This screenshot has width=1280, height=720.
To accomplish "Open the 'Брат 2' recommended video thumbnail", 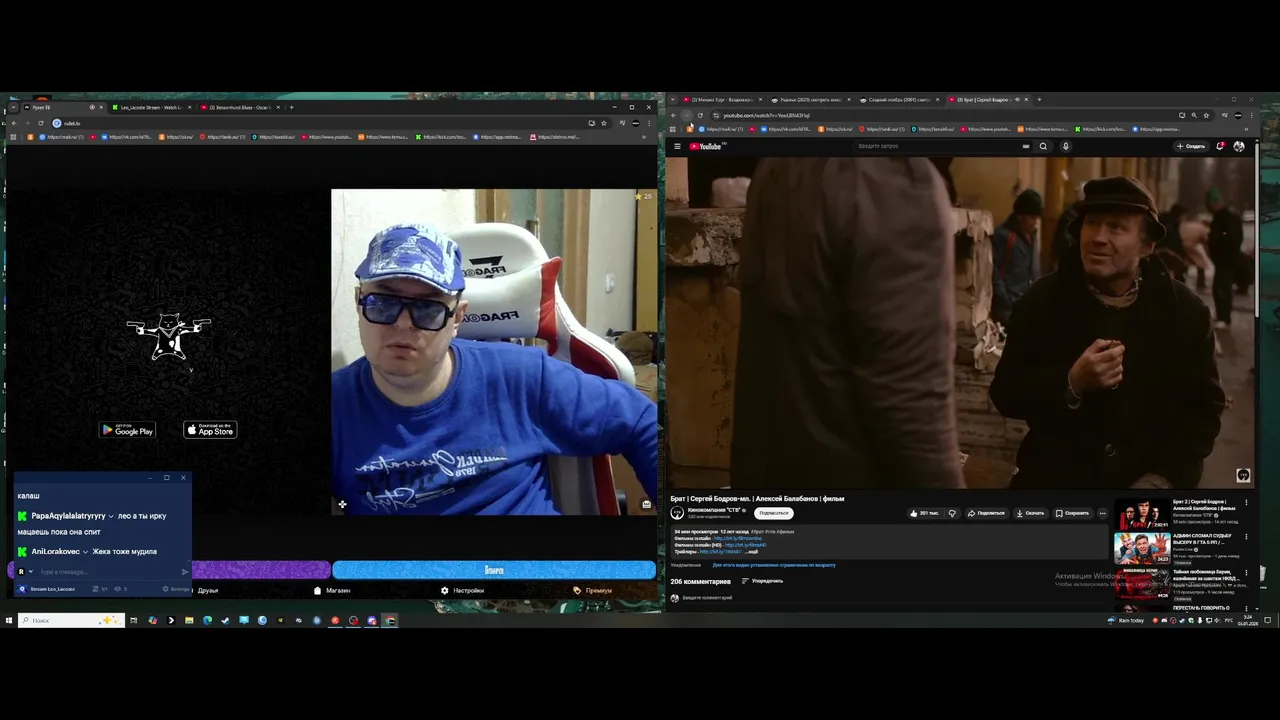I will coord(1142,513).
